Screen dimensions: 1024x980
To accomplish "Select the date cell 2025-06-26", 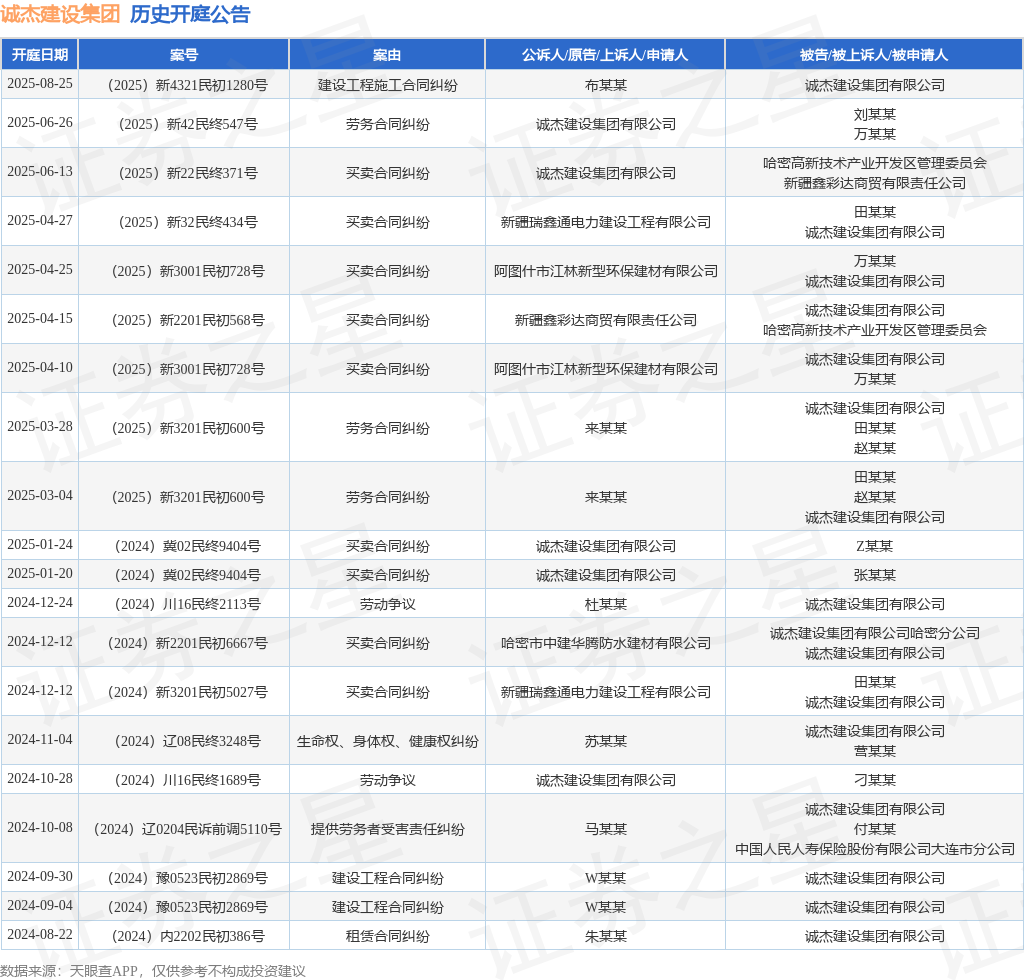I will [40, 123].
